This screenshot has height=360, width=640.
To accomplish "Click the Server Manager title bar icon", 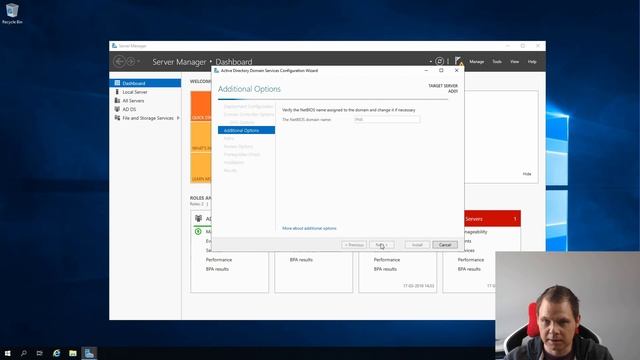I will pos(114,46).
